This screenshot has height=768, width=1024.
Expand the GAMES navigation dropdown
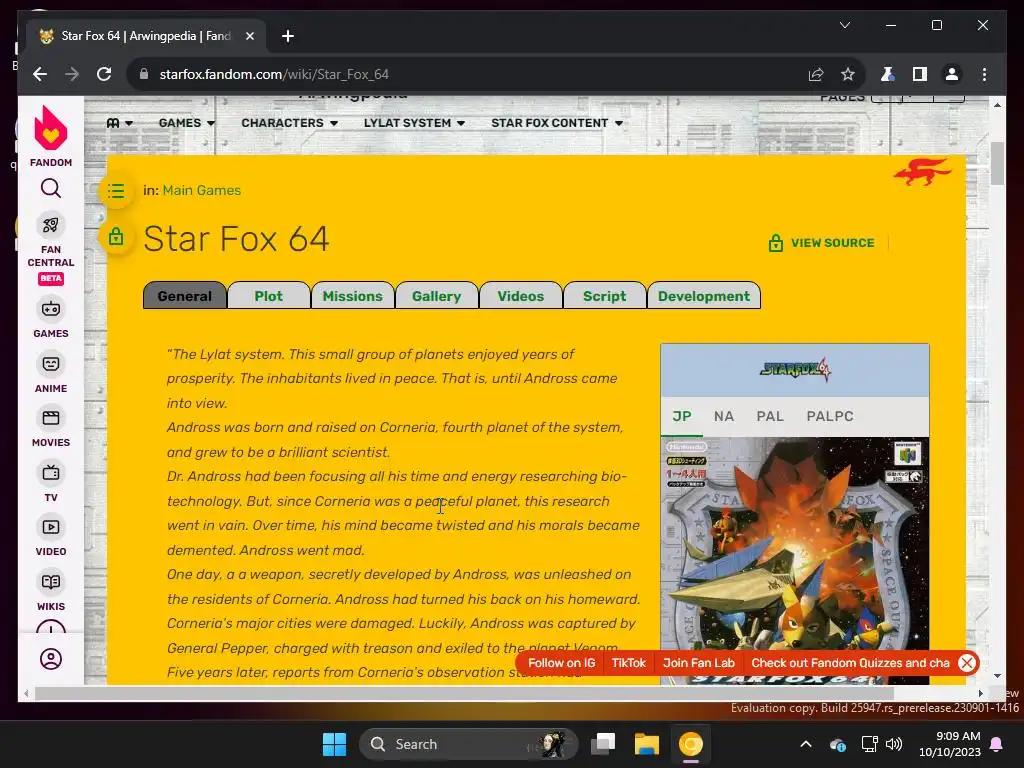pos(187,123)
